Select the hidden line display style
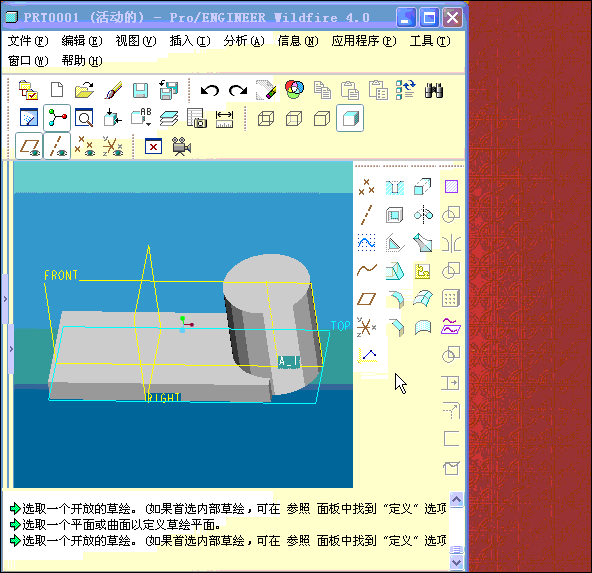592x573 pixels. [294, 119]
